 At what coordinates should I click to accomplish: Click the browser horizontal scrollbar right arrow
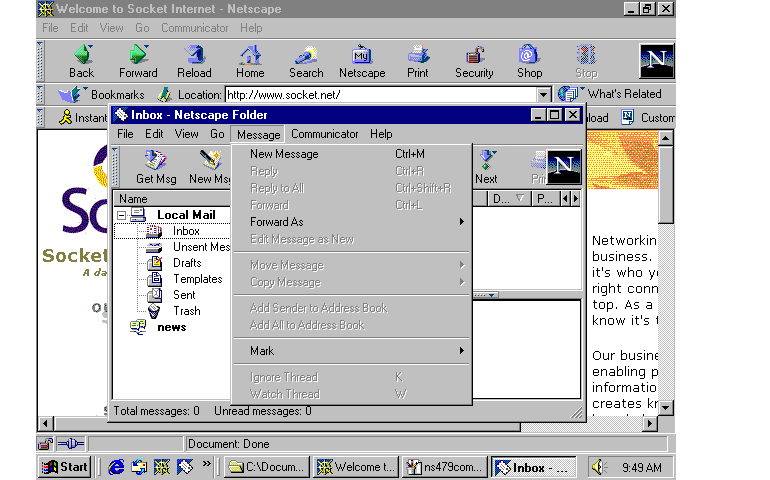pyautogui.click(x=650, y=424)
